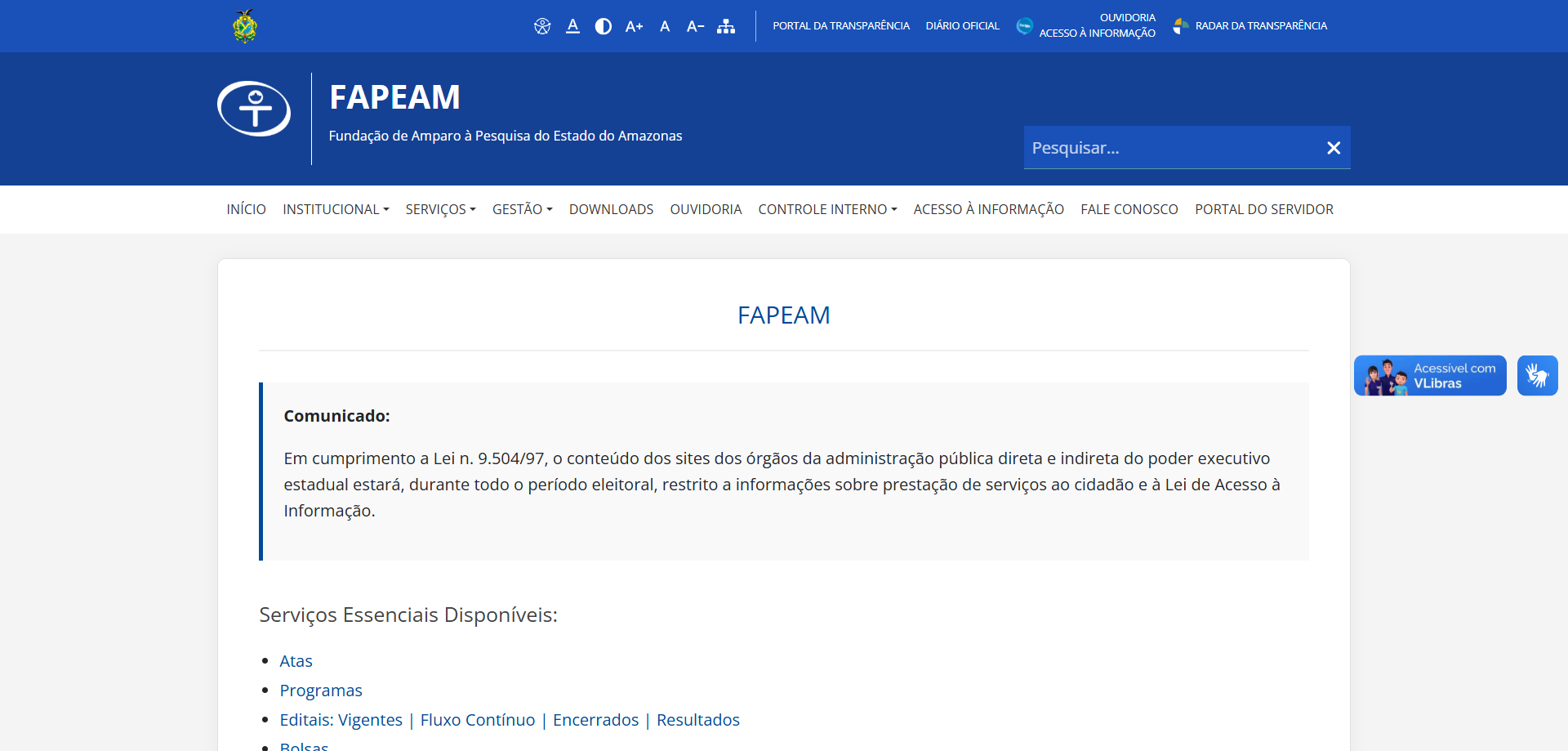Decrease font size with A- icon
The image size is (1568, 751).
click(696, 26)
